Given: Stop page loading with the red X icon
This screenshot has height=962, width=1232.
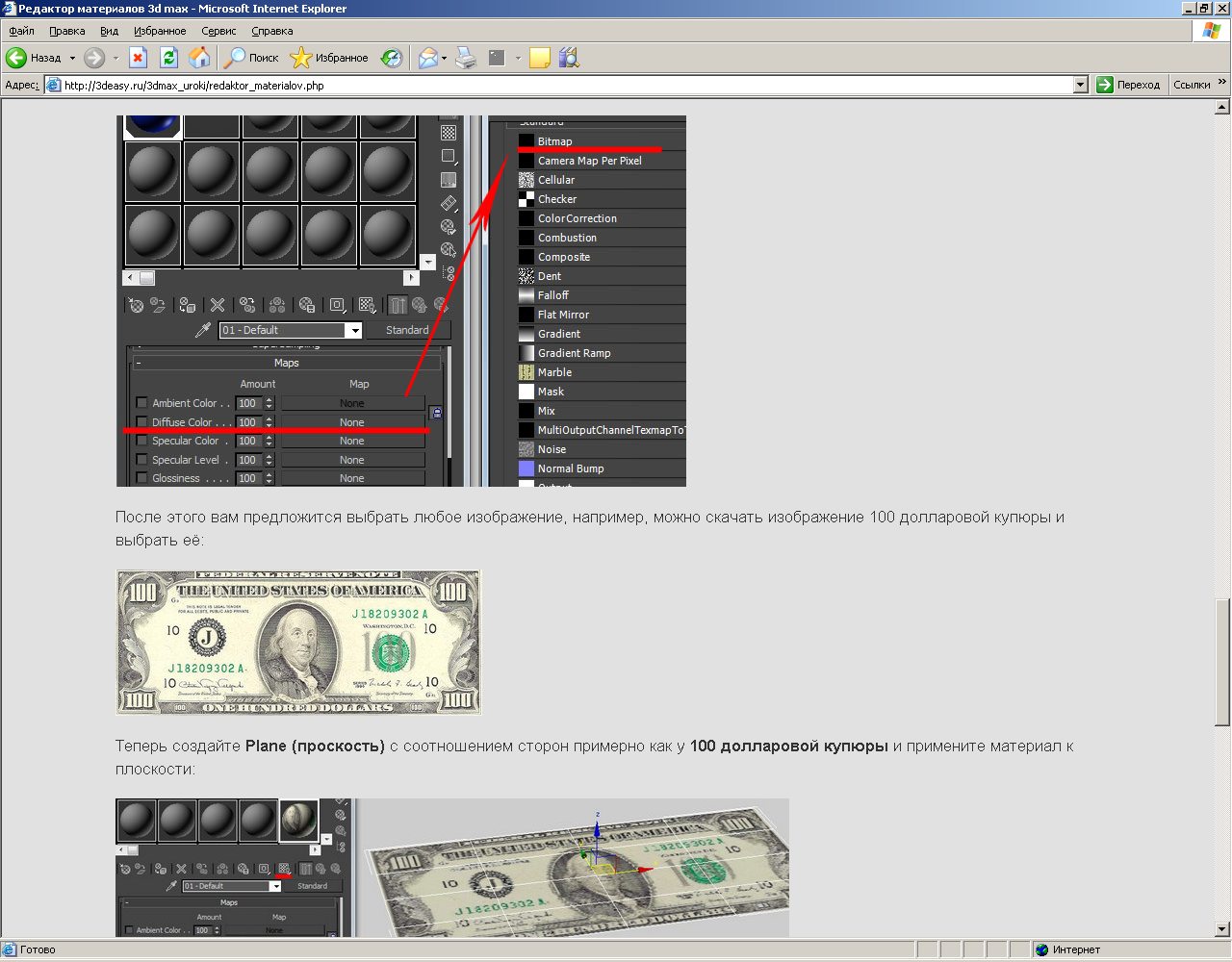Looking at the screenshot, I should point(139,58).
